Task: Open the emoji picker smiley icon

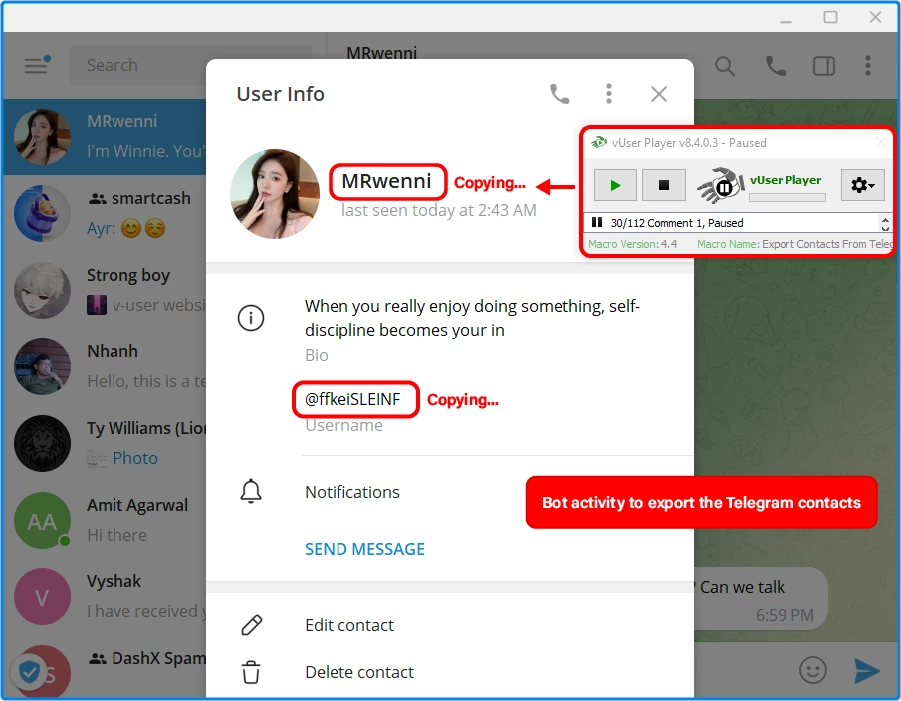Action: (x=813, y=669)
